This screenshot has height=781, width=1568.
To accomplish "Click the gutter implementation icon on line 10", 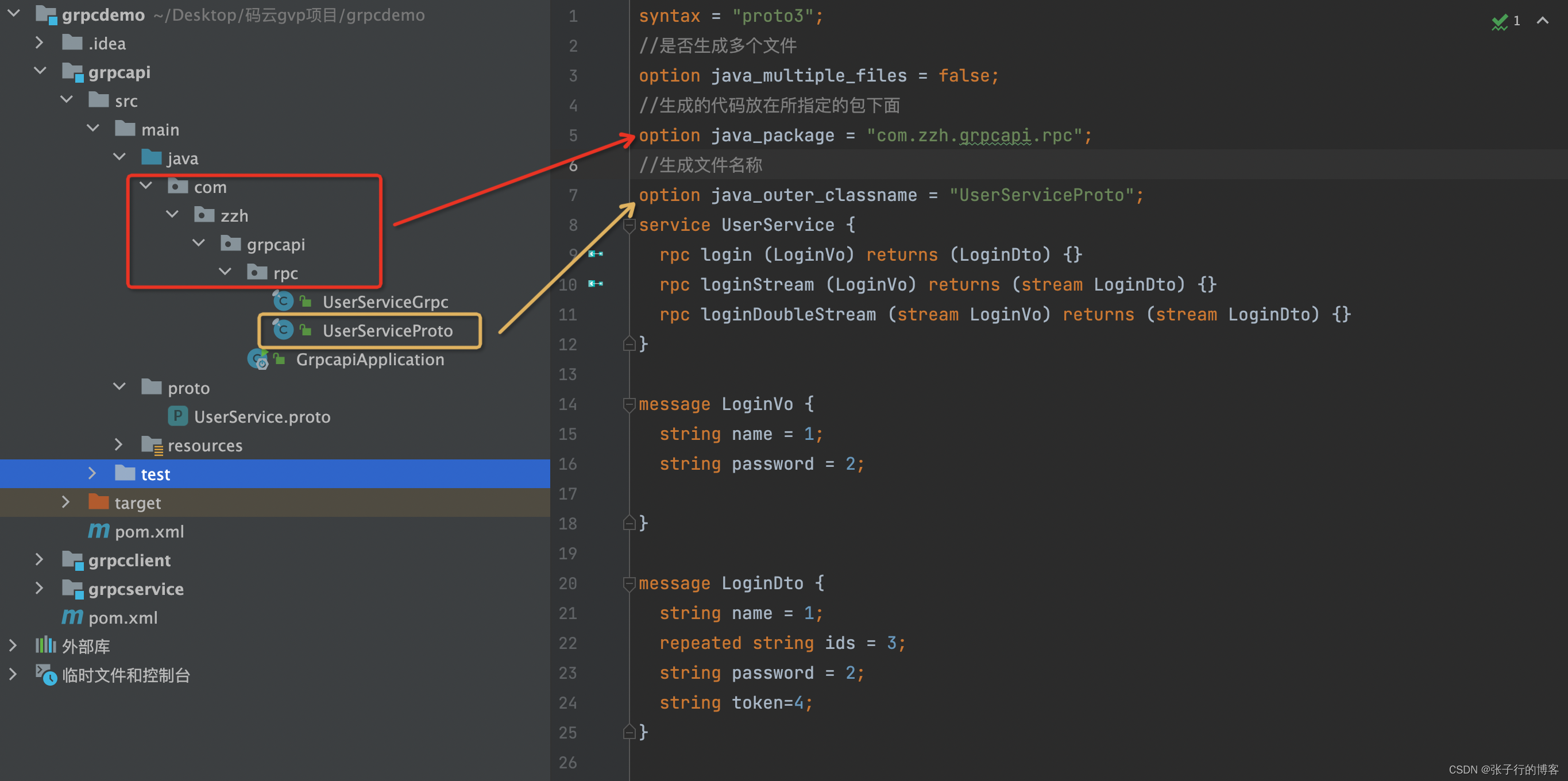I will point(595,284).
